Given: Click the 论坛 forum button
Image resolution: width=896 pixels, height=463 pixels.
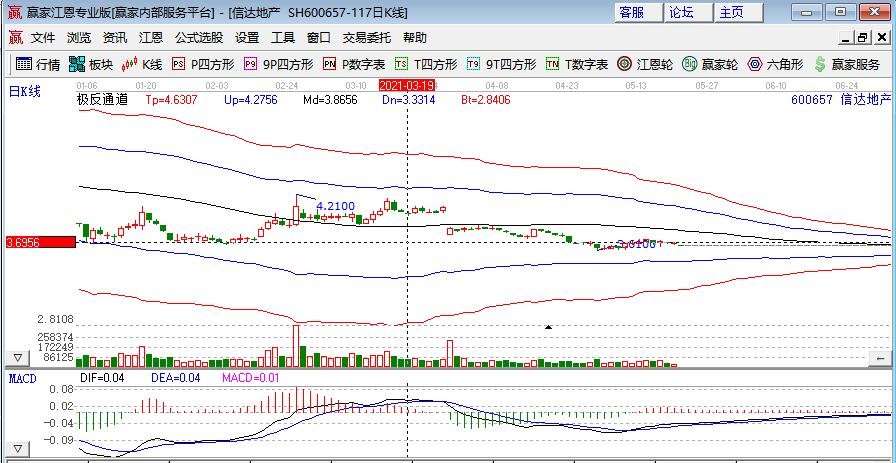Looking at the screenshot, I should pos(689,12).
